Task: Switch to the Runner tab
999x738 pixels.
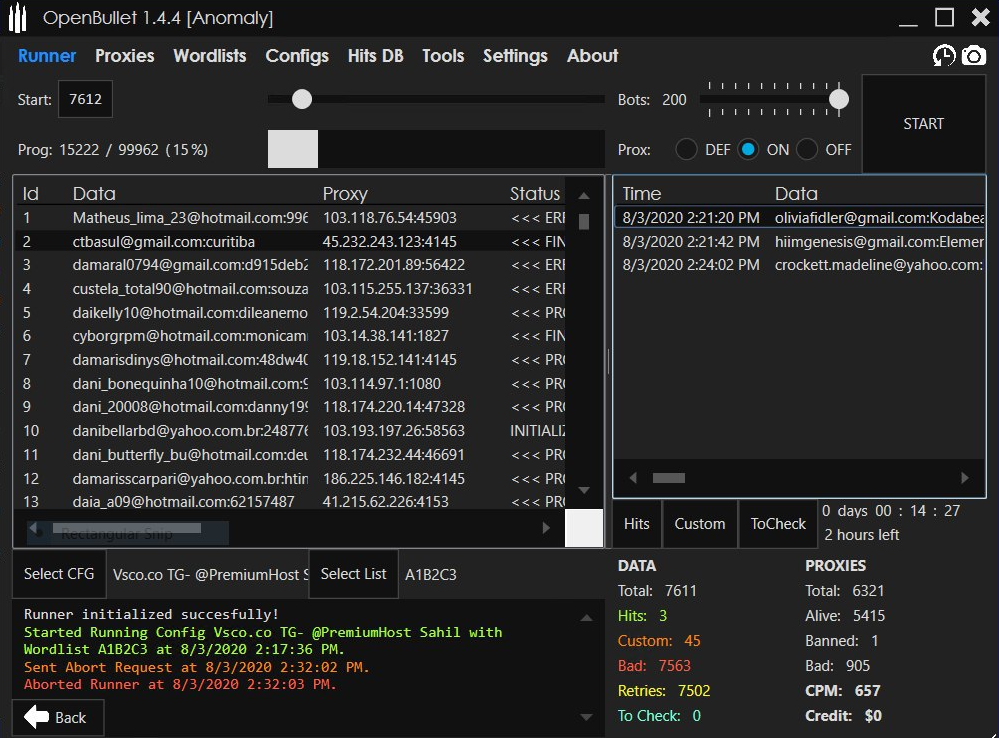Action: point(47,56)
